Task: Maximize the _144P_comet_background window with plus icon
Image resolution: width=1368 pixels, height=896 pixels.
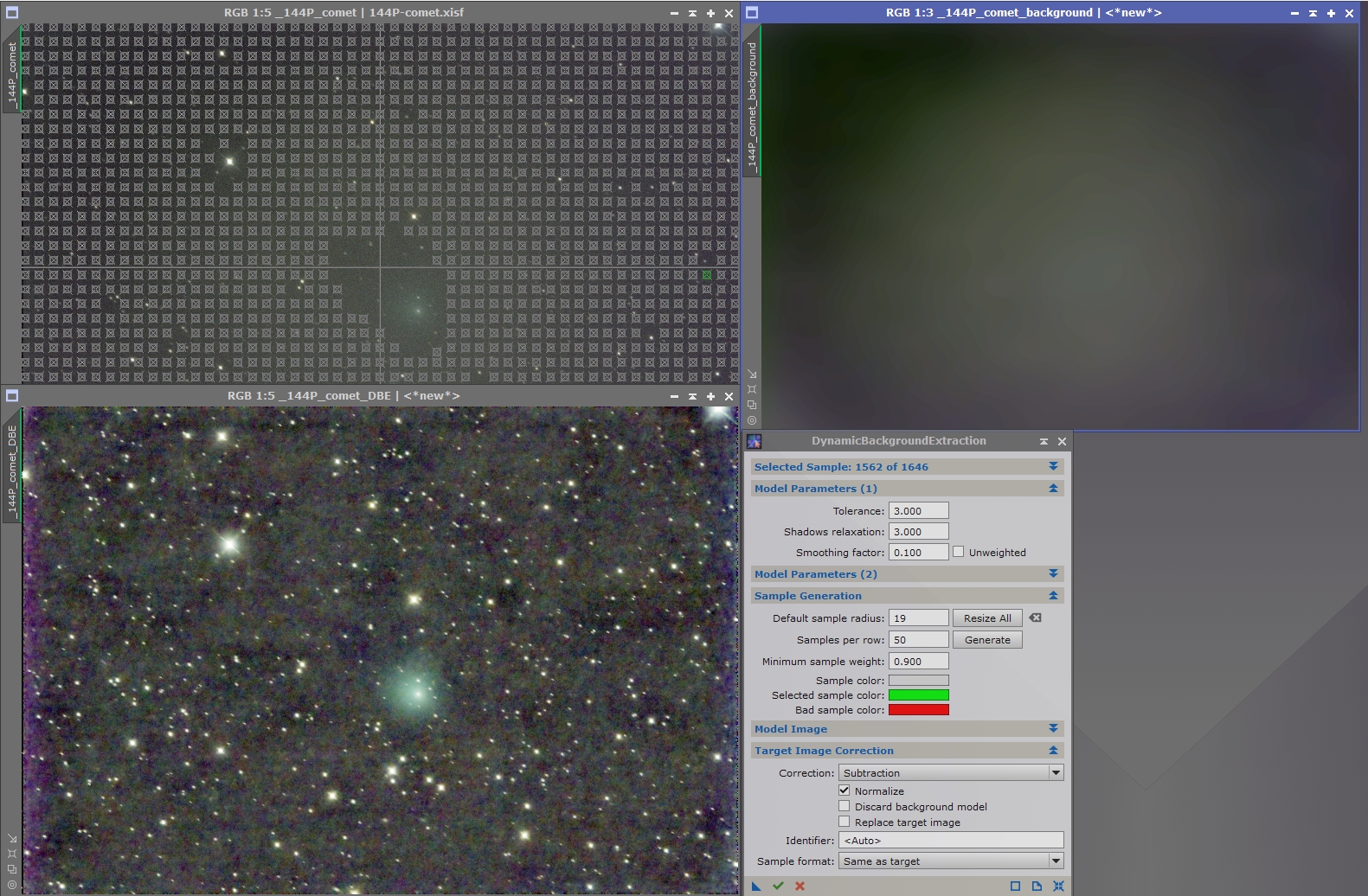Action: (x=1331, y=13)
